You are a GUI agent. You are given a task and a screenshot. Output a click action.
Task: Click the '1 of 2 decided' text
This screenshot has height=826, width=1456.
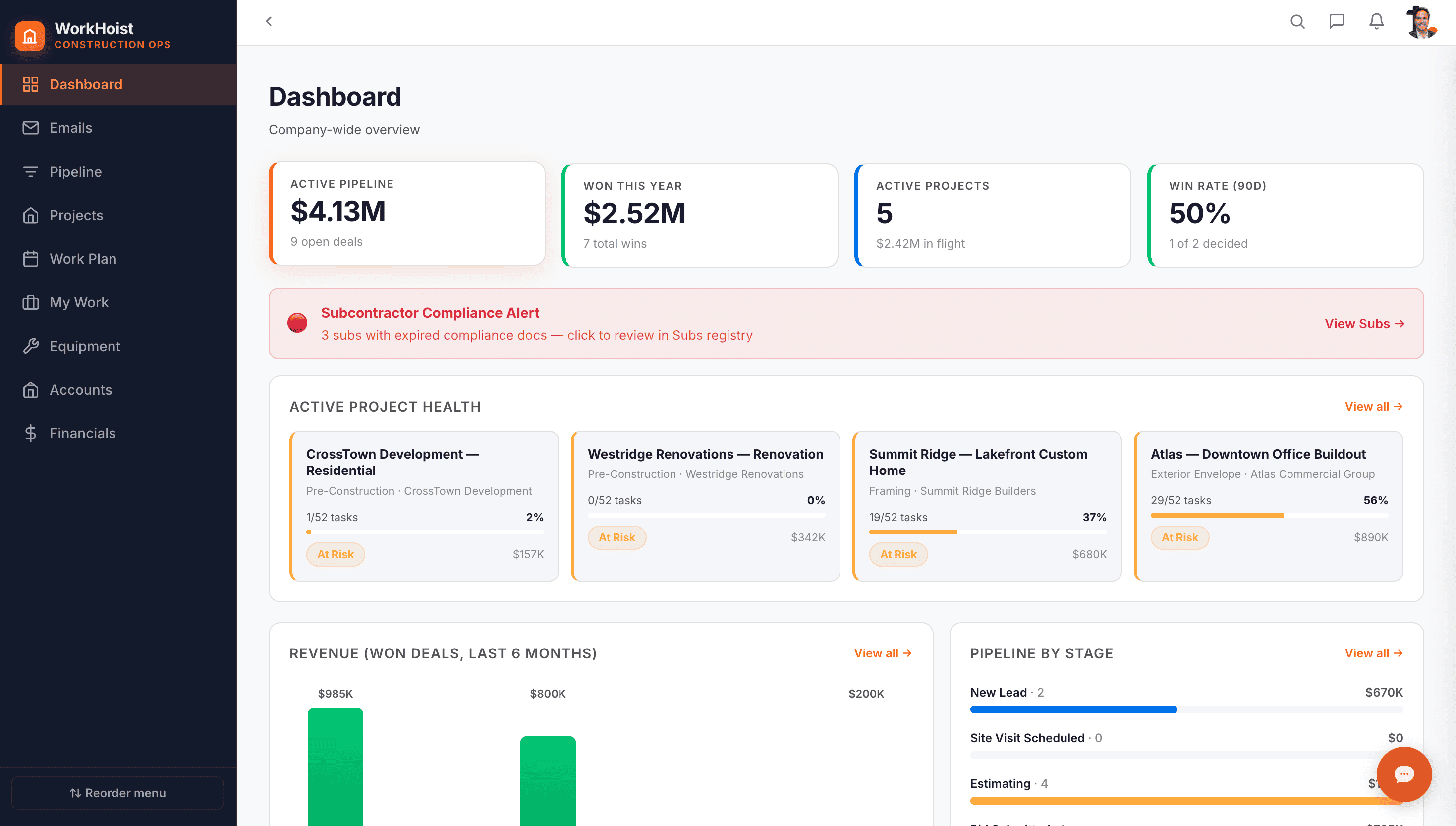[x=1208, y=244]
